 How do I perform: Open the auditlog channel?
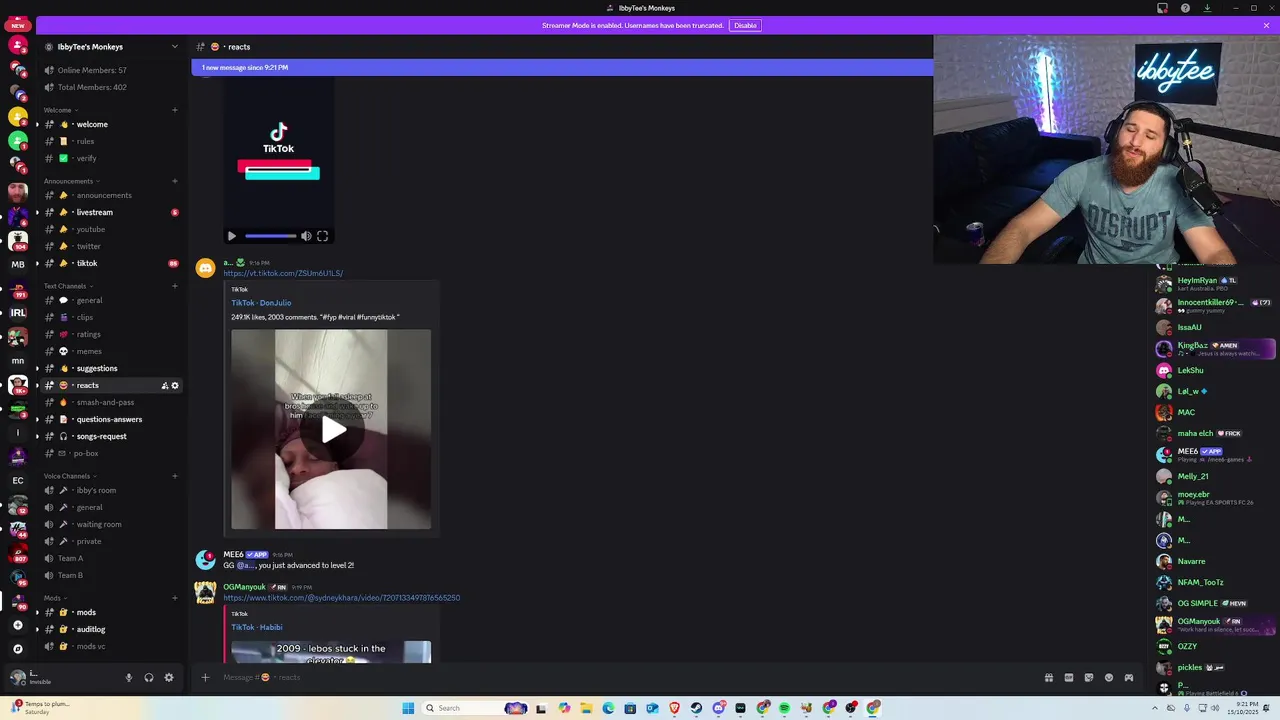coord(110,629)
